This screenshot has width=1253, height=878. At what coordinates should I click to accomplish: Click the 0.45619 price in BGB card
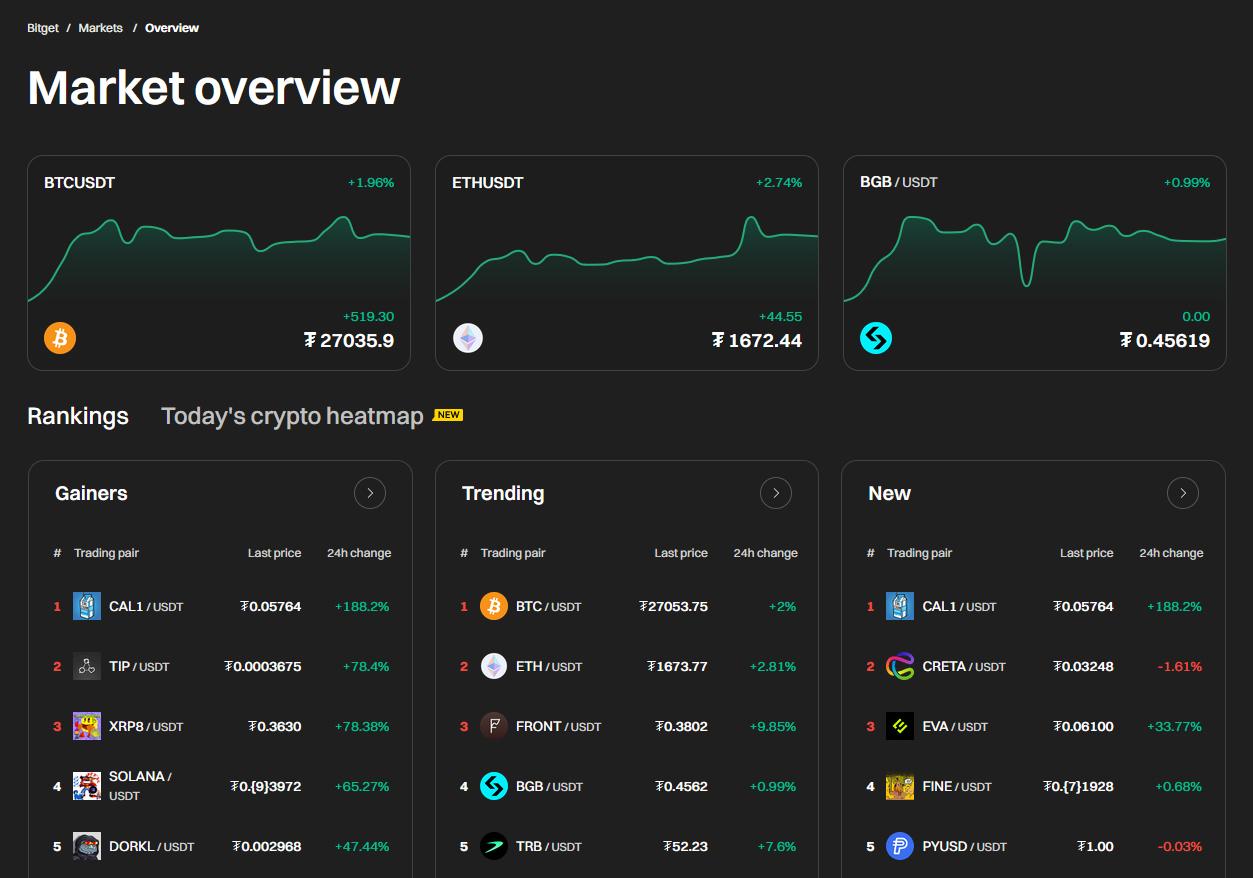tap(1165, 340)
